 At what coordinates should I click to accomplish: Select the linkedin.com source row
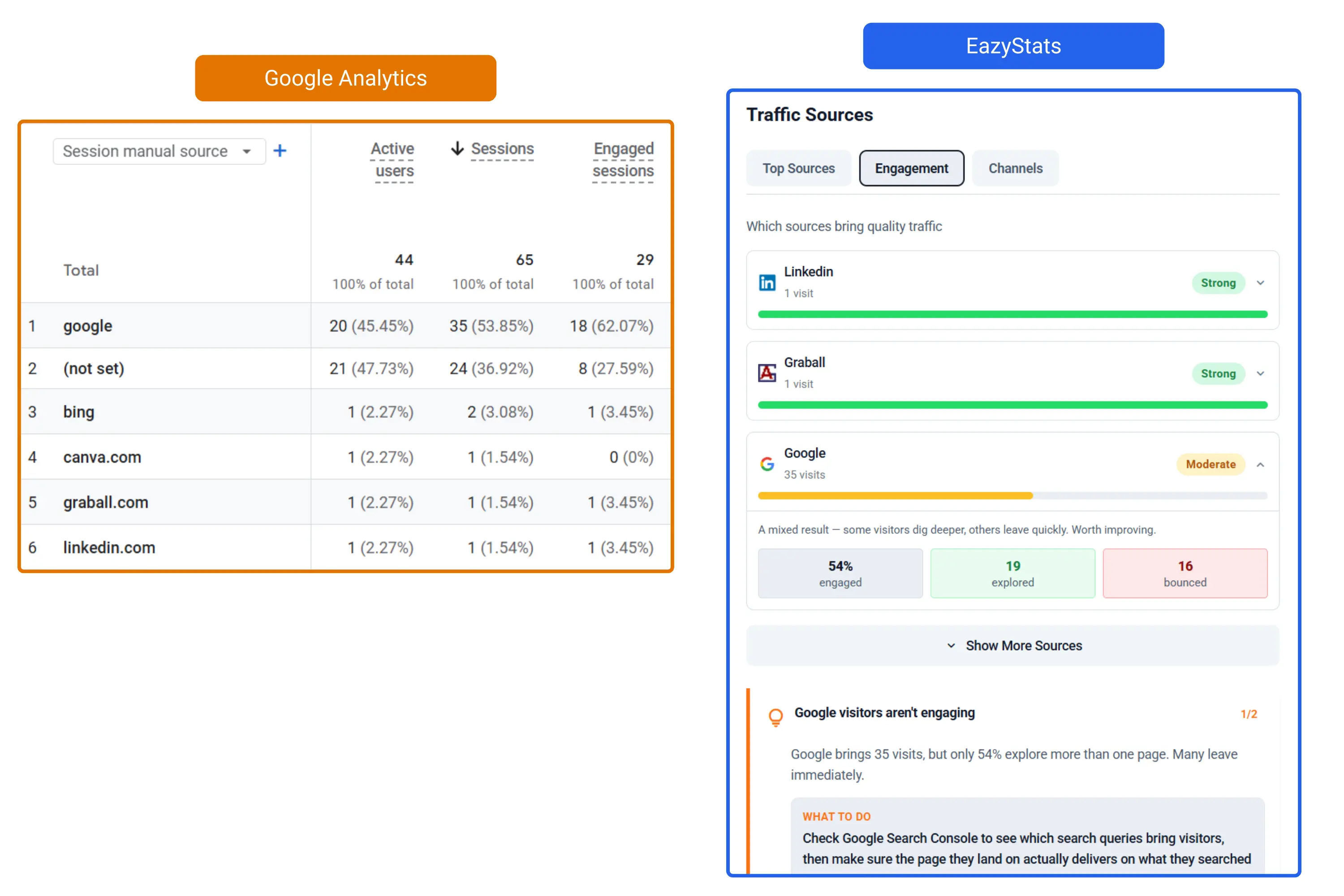[345, 547]
